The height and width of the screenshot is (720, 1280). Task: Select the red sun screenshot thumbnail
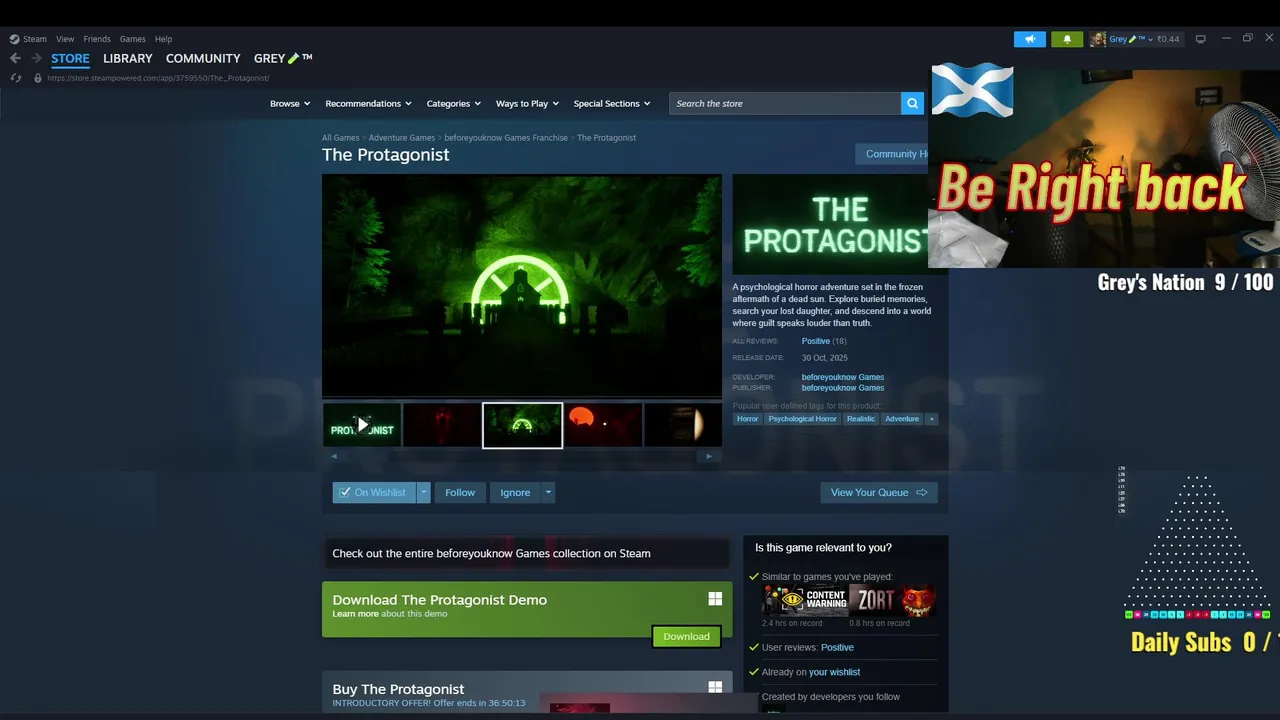[603, 425]
